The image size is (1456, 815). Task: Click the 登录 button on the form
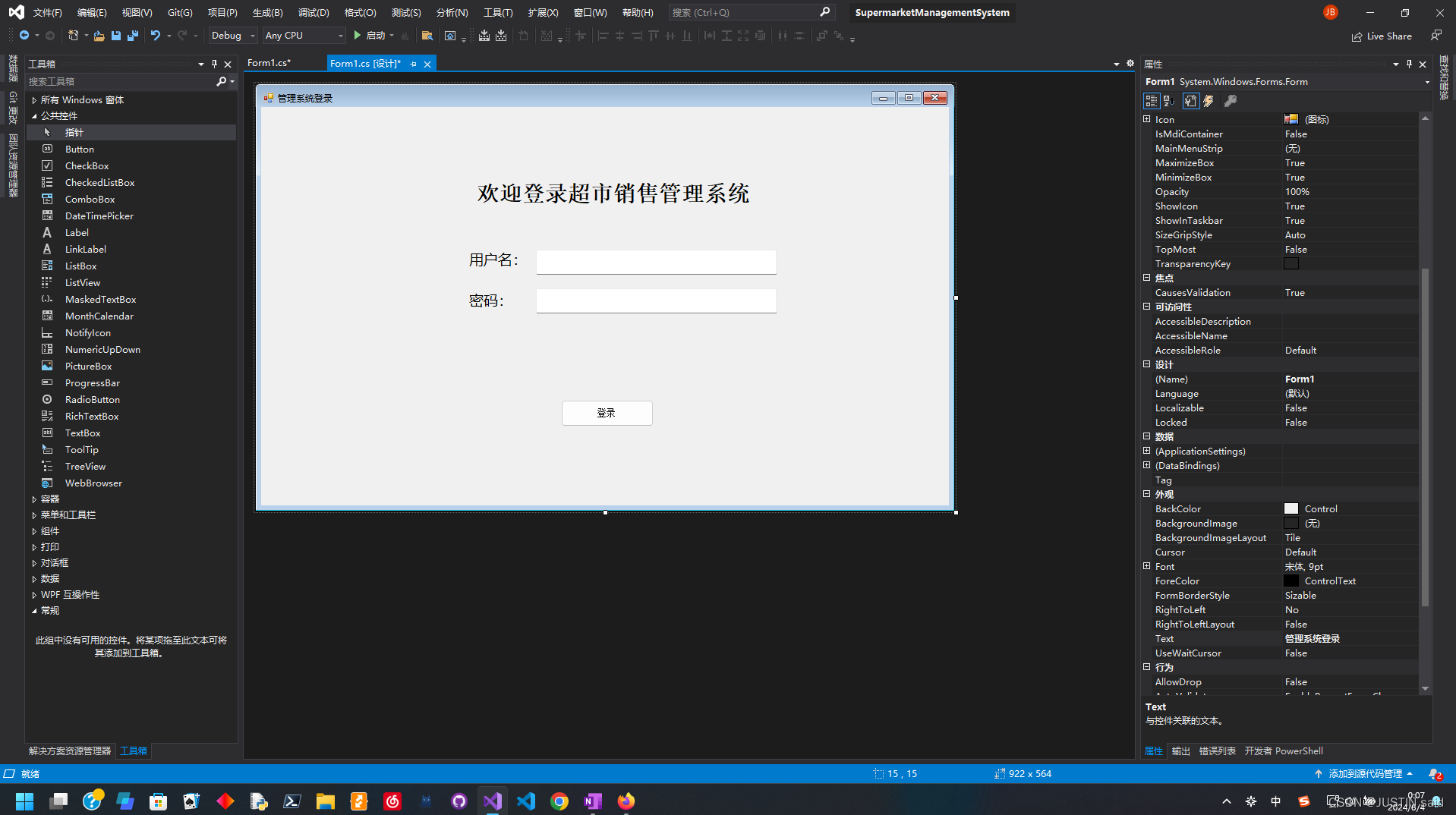click(607, 413)
